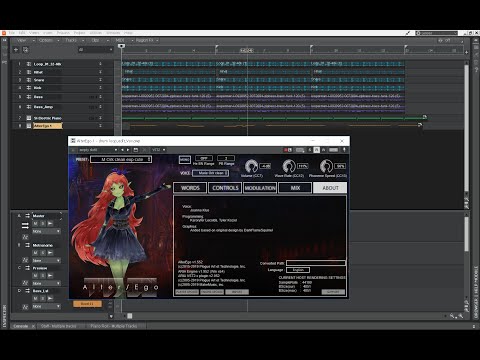Toggle solo on Metronome bus
480x360 pixels.
point(42,253)
